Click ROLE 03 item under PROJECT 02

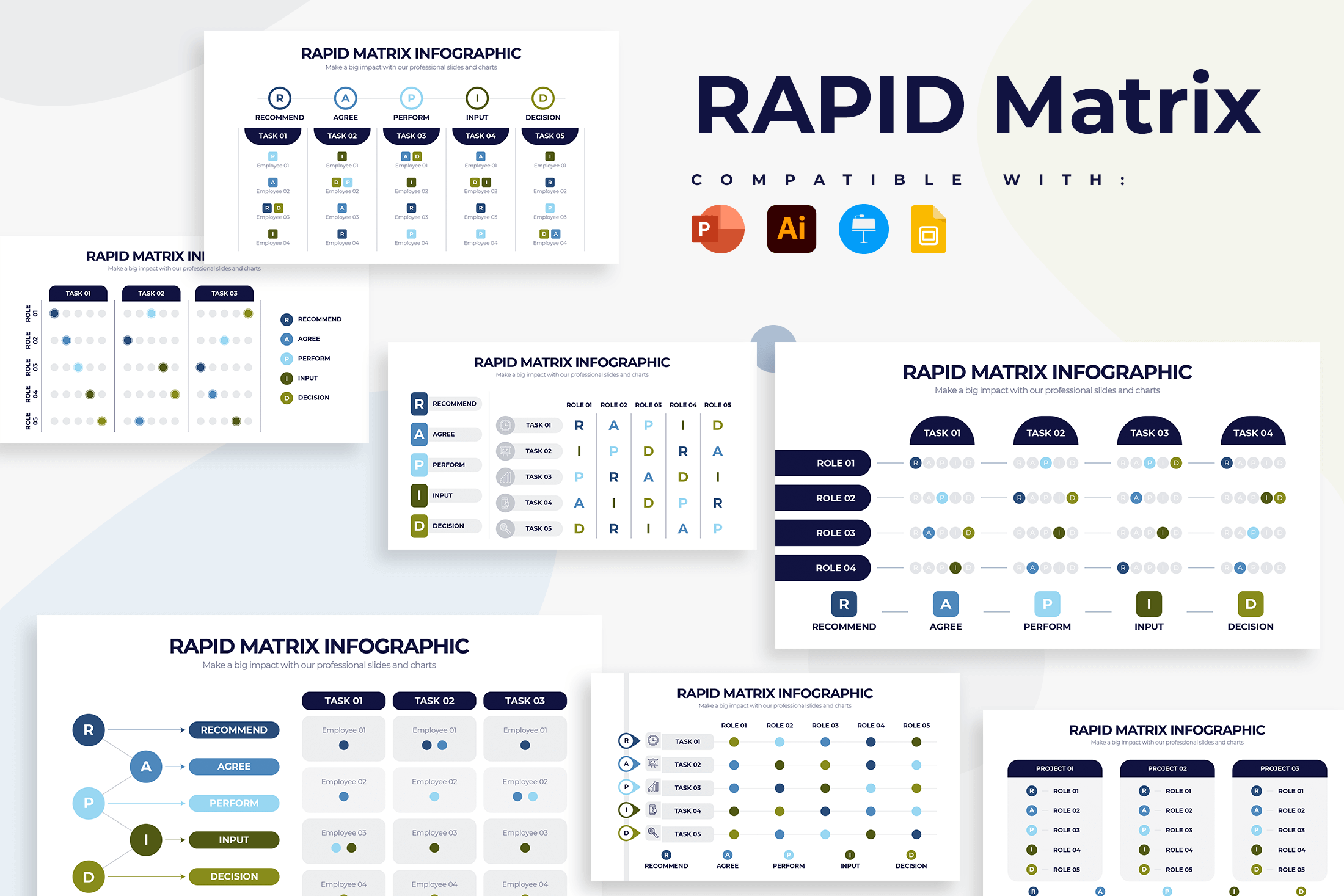point(1166,830)
